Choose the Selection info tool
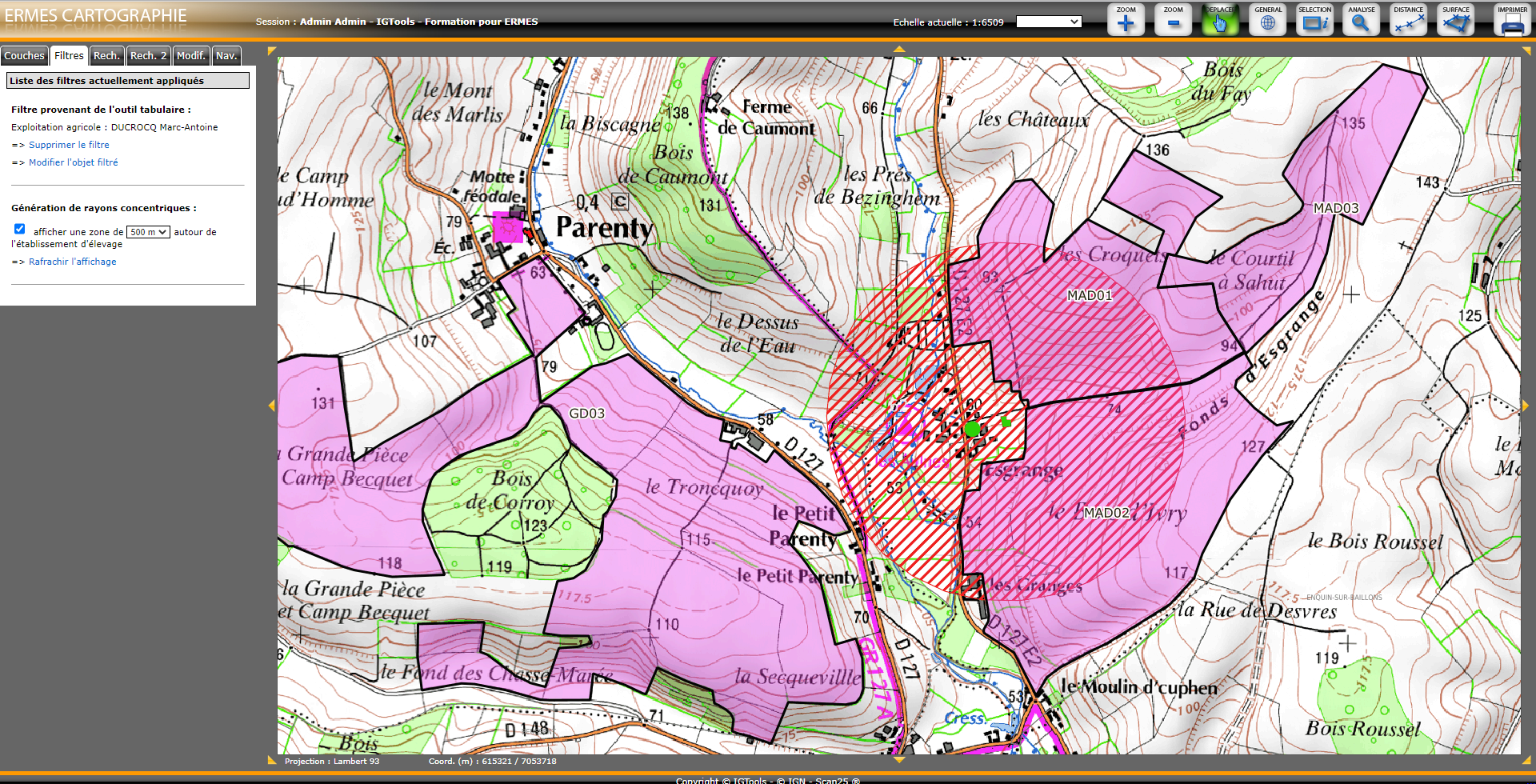This screenshot has height=784, width=1536. [x=1314, y=21]
